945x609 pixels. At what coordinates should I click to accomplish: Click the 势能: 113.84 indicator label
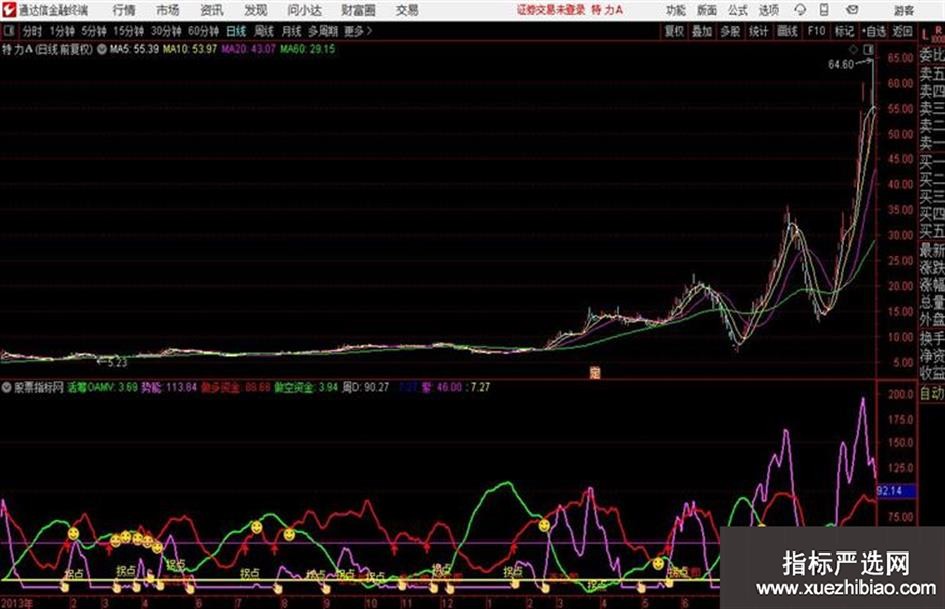169,387
